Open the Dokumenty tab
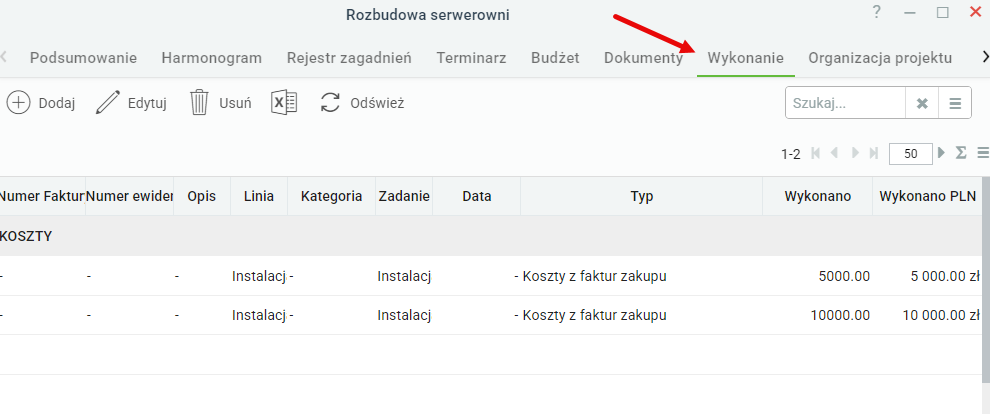990x414 pixels. point(643,58)
